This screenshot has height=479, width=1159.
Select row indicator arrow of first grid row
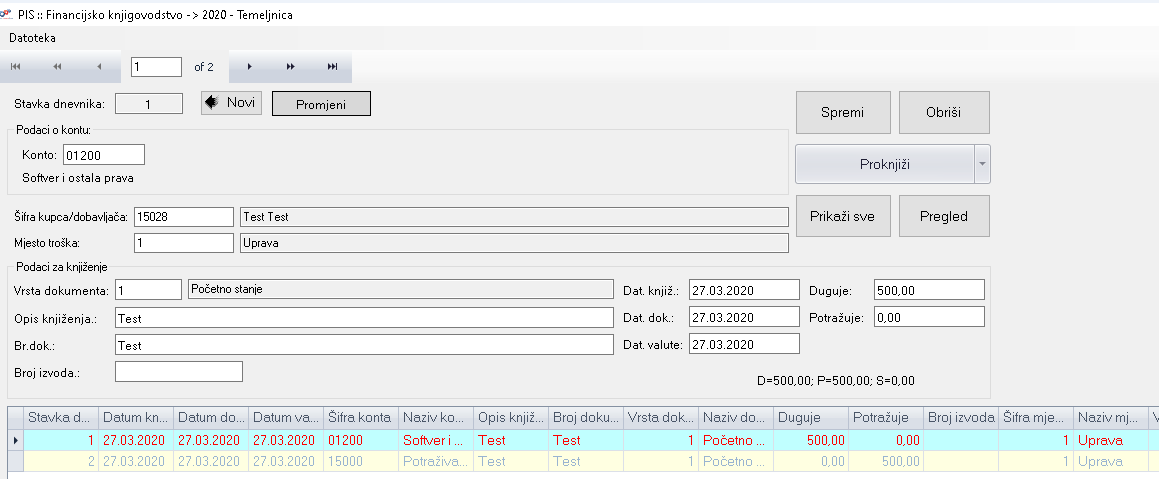[x=14, y=440]
